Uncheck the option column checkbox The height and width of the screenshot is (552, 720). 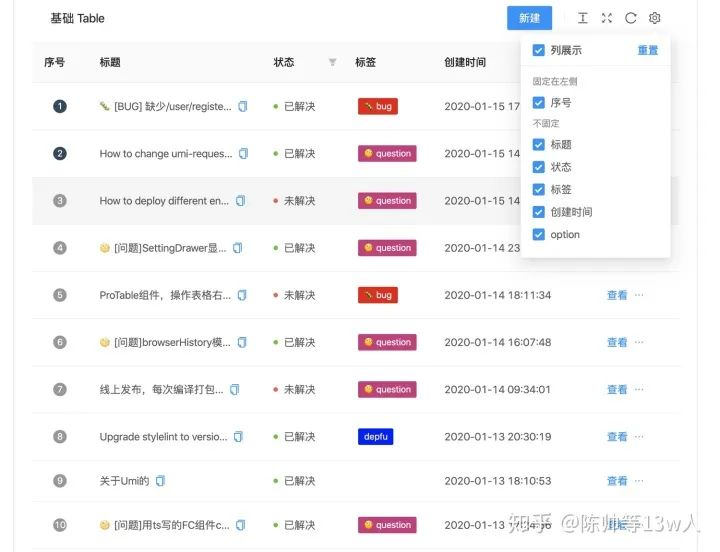(538, 234)
